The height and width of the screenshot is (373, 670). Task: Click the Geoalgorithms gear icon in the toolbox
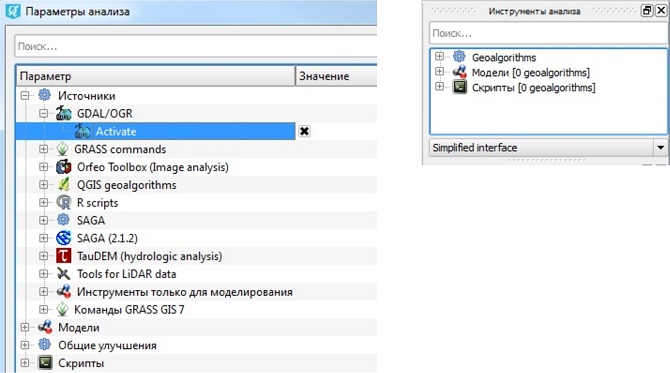459,56
